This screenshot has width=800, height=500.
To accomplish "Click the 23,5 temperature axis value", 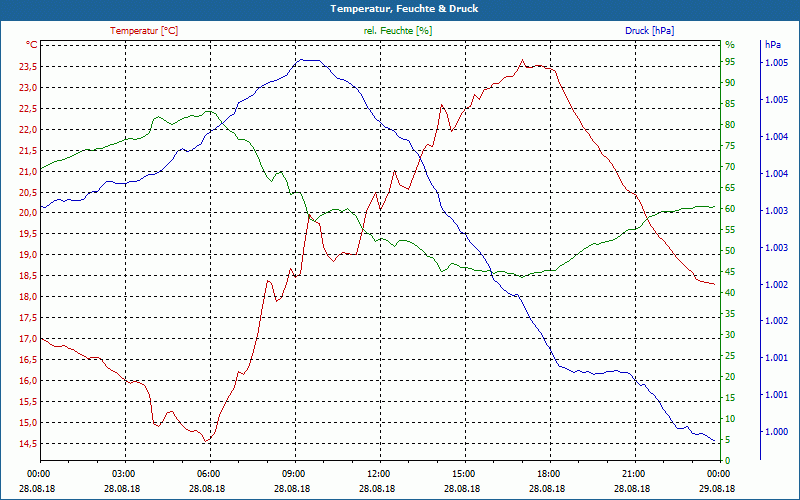I will pos(28,66).
